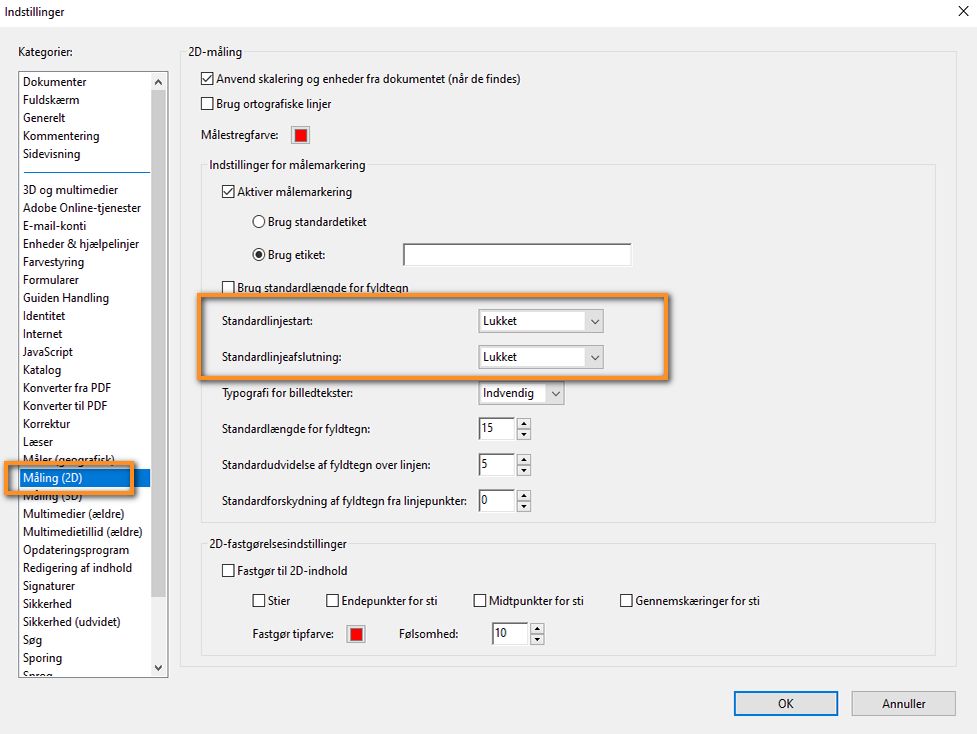The height and width of the screenshot is (734, 977).
Task: Check Gennemskæringer for sti checkbox
Action: pyautogui.click(x=626, y=601)
